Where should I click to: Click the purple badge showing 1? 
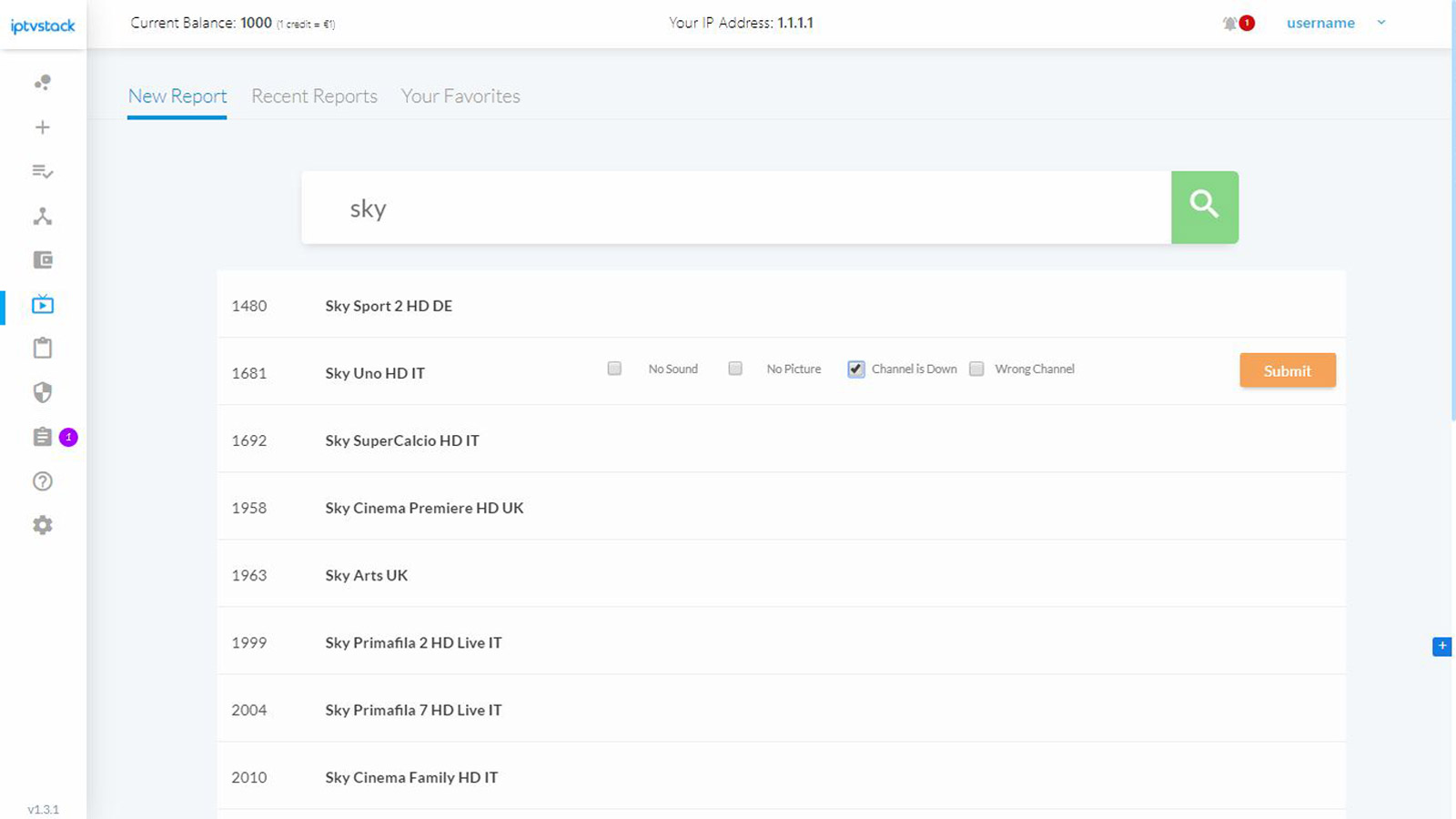coord(68,437)
